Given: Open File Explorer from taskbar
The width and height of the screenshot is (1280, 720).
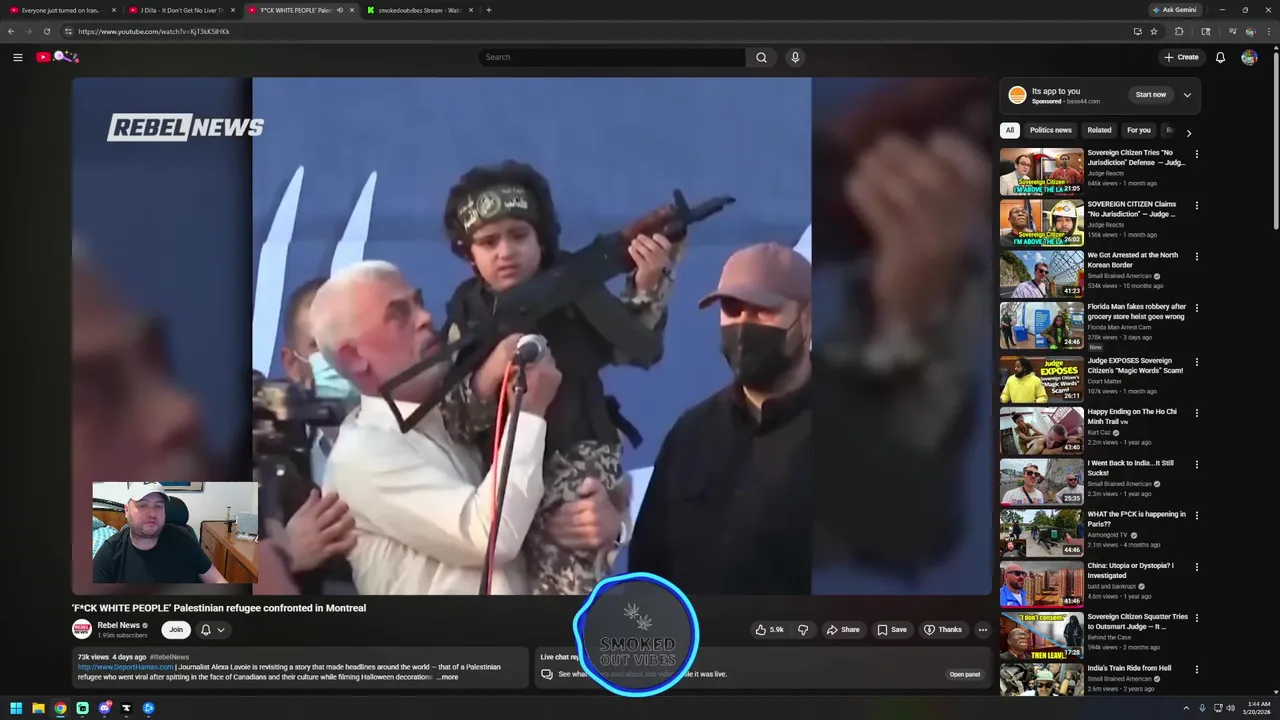Looking at the screenshot, I should (x=38, y=708).
